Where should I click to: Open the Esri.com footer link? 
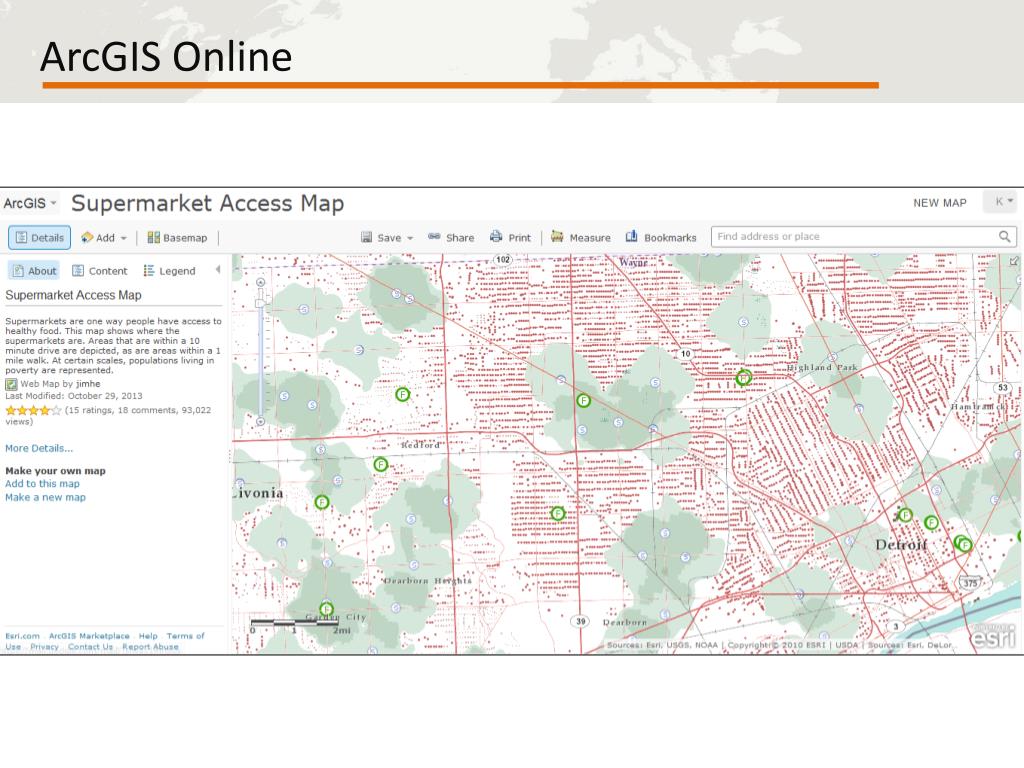coord(22,636)
